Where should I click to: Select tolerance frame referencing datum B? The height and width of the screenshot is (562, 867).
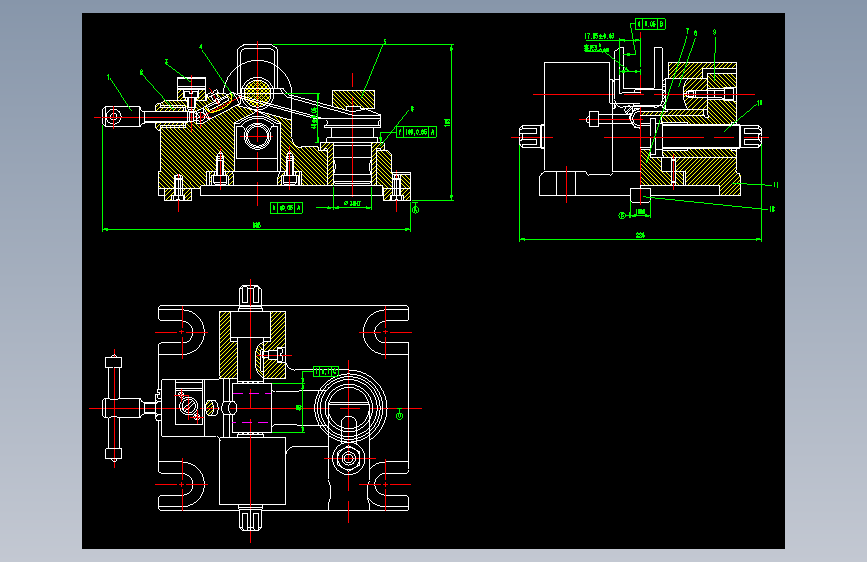click(650, 24)
